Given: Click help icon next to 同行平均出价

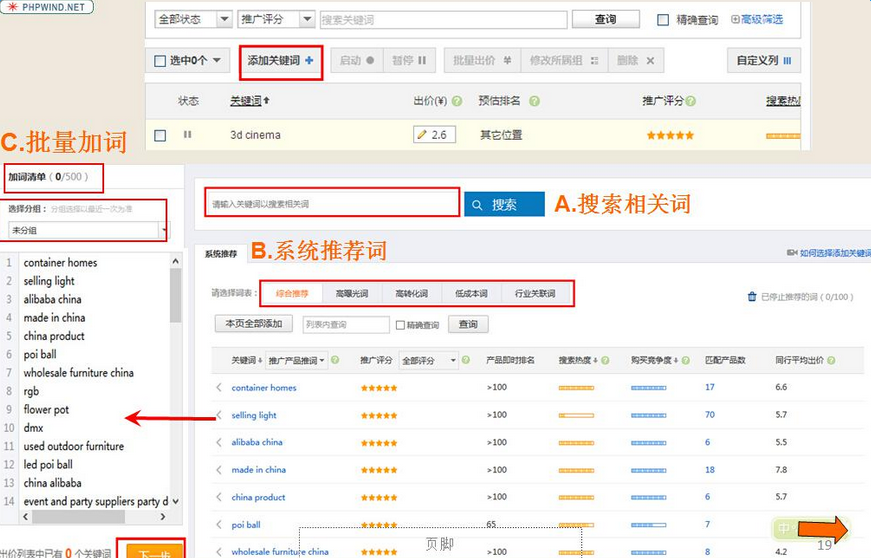Looking at the screenshot, I should click(x=831, y=361).
